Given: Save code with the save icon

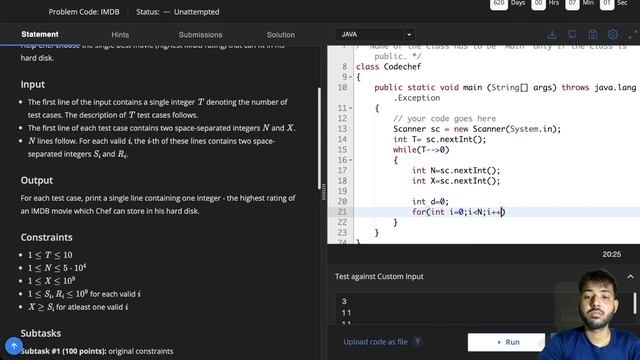Looking at the screenshot, I should 593,35.
